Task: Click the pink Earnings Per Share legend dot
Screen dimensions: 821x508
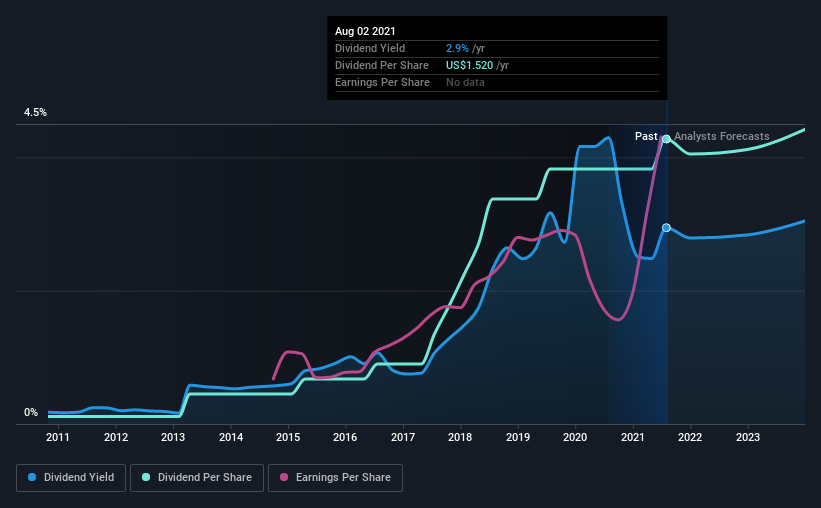Action: 284,477
